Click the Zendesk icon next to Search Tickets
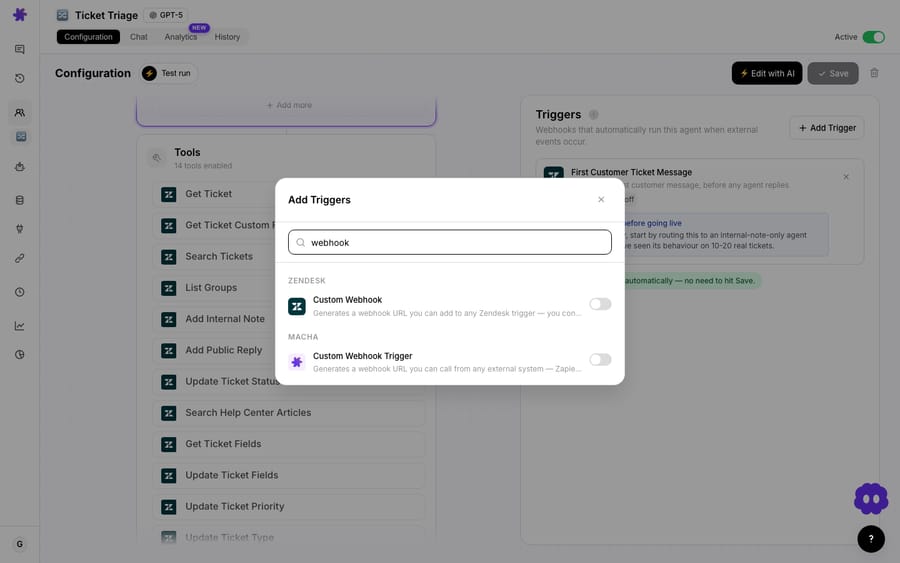 click(169, 257)
